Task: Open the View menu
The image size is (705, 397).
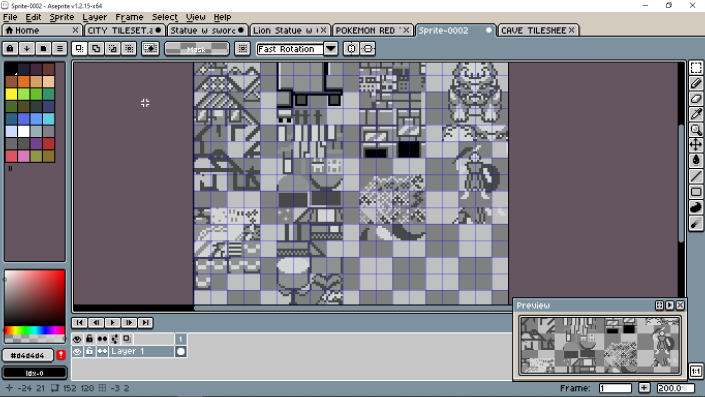Action: point(196,17)
